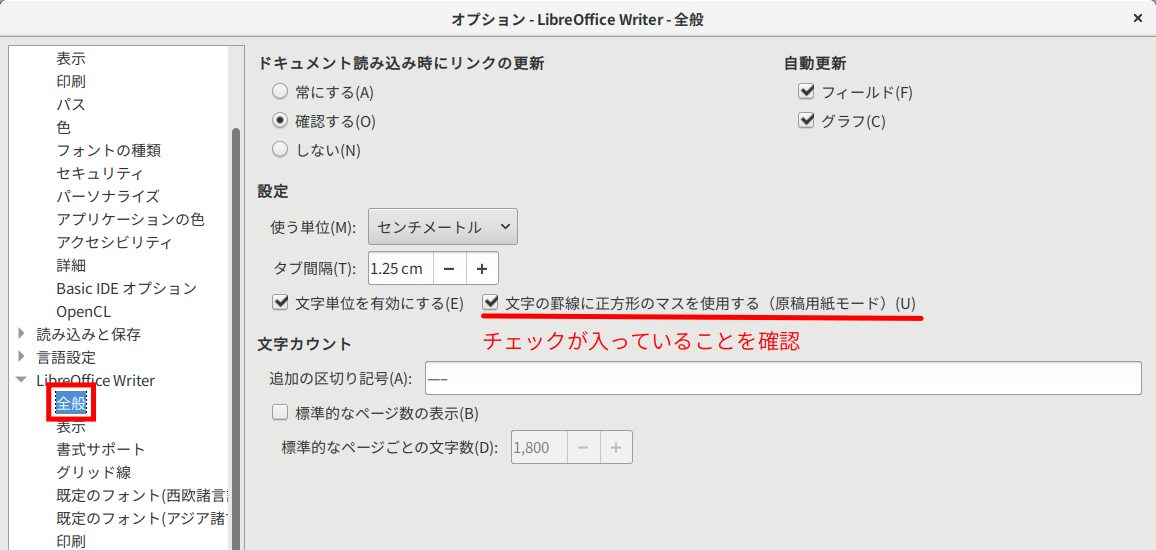Select 印刷 under LibreOffice Writer

71,541
